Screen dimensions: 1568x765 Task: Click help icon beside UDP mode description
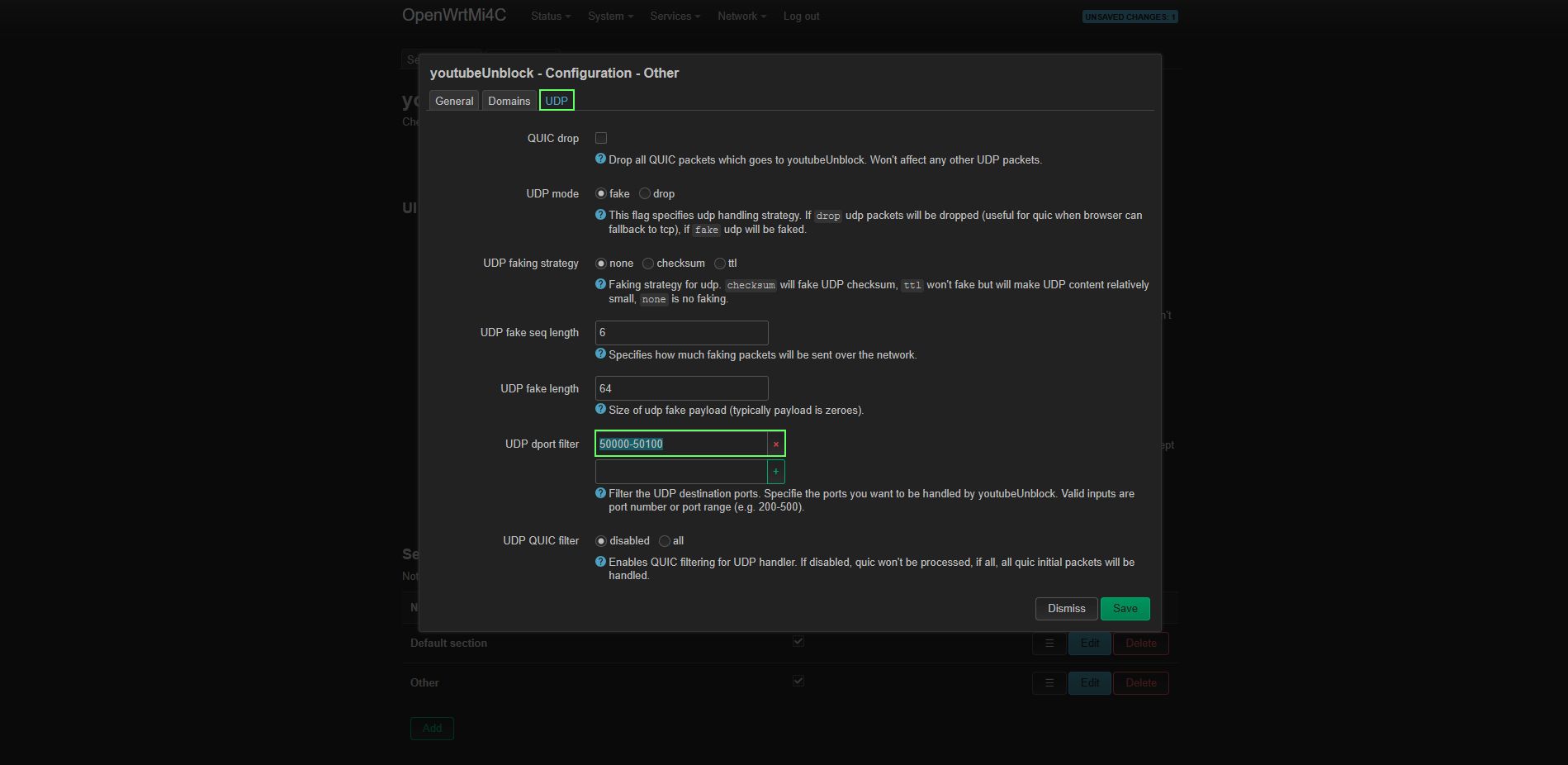click(600, 214)
